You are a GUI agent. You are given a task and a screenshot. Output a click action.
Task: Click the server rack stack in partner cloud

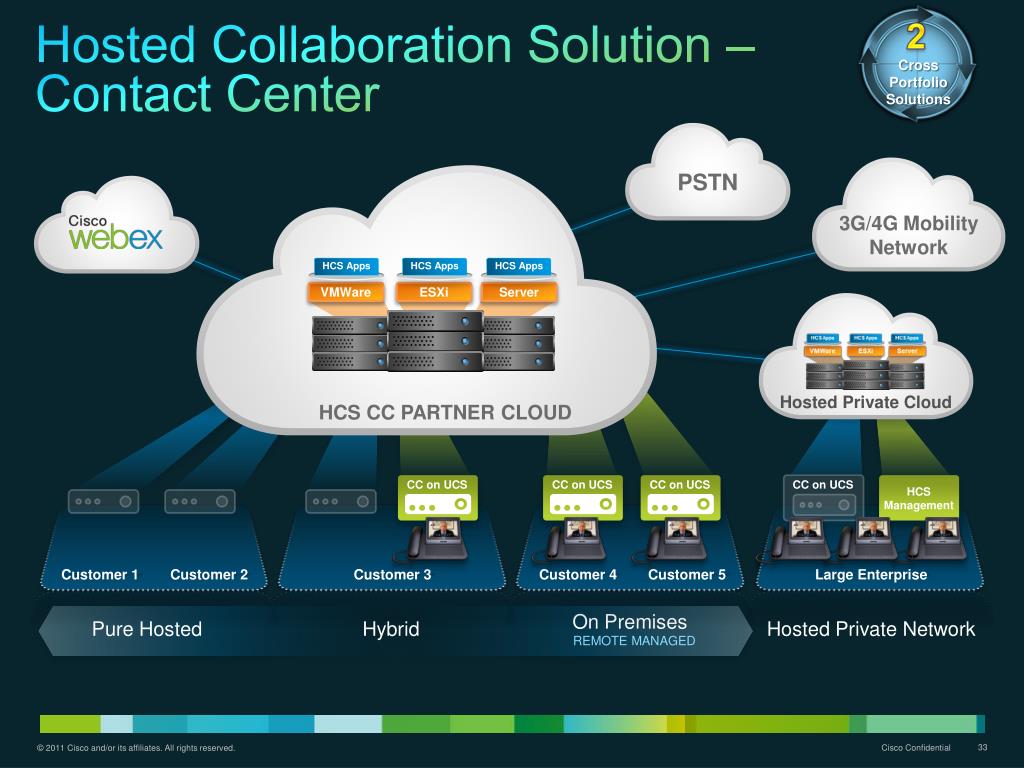tap(434, 342)
